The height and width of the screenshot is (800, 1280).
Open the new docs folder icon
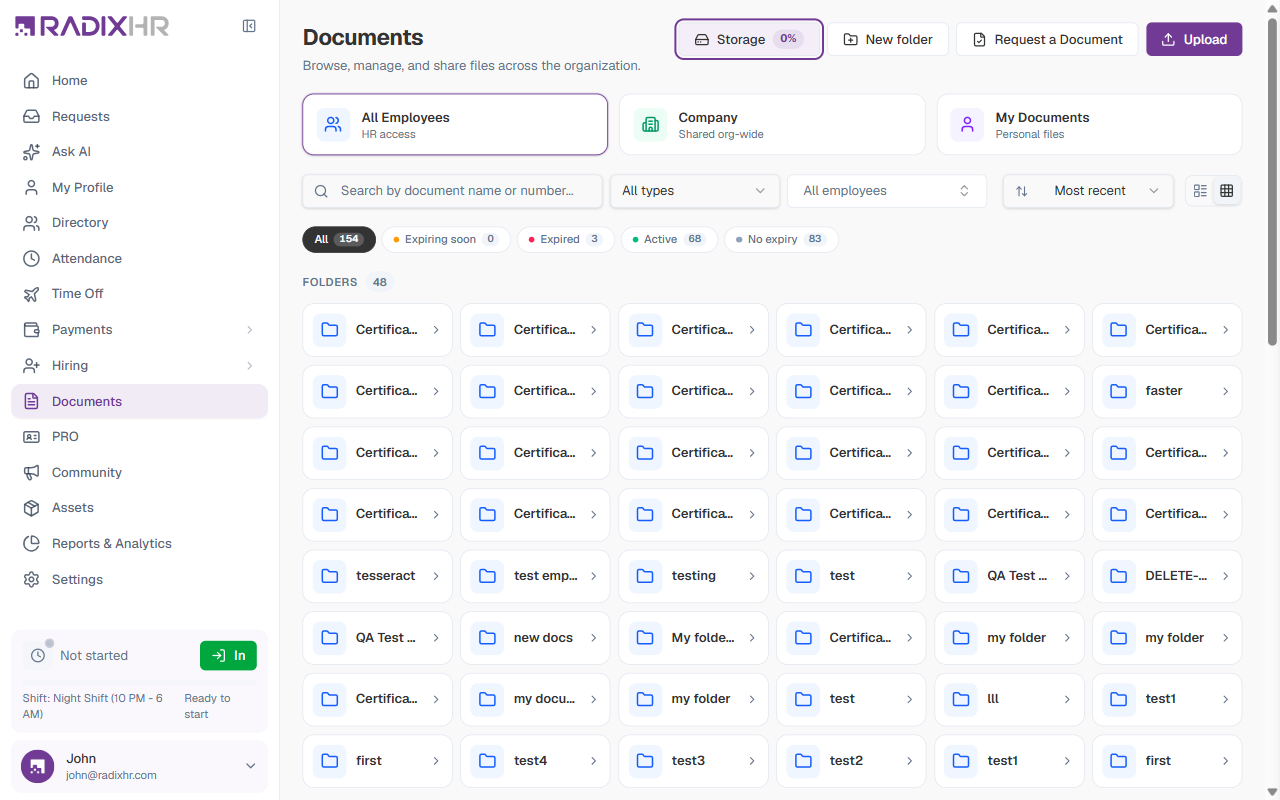point(487,638)
